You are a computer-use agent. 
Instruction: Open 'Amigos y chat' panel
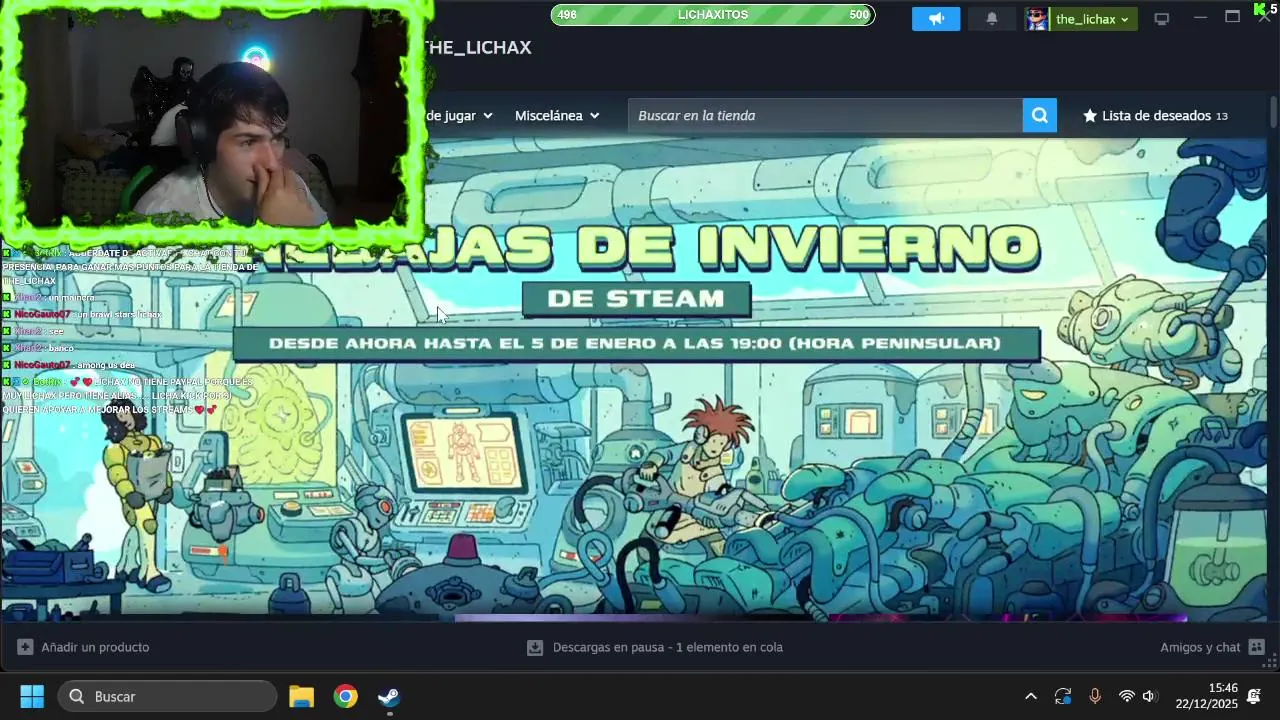[x=1200, y=647]
